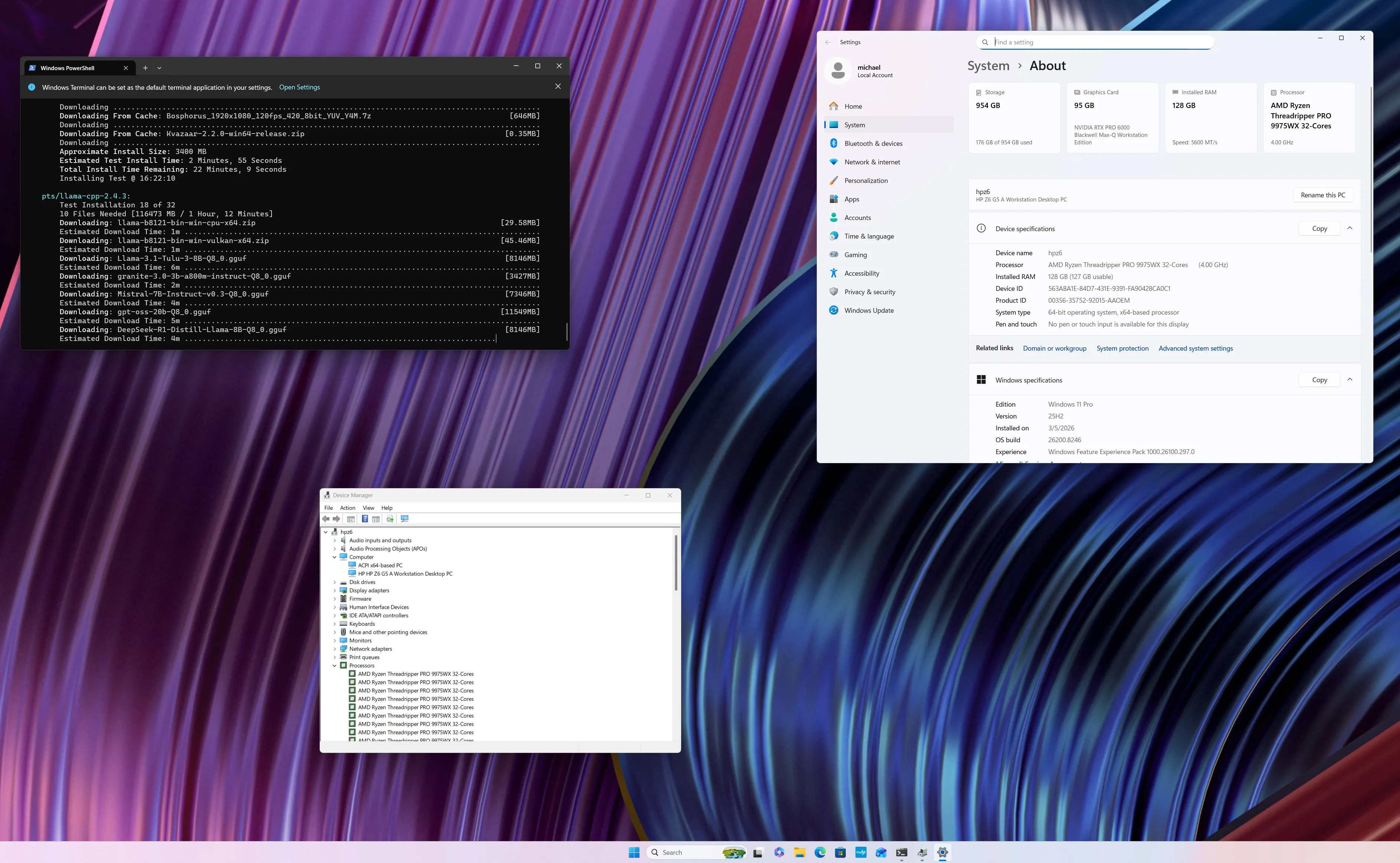Open the myHP app from taskbar
1400x863 pixels.
point(860,852)
